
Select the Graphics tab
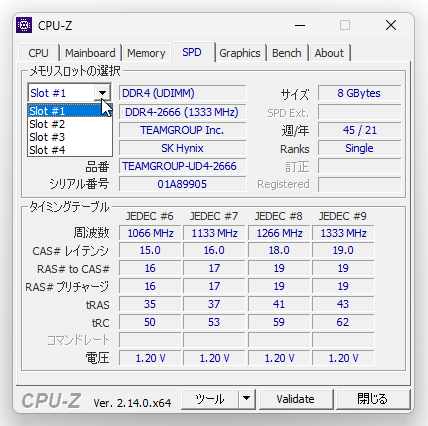[x=240, y=53]
